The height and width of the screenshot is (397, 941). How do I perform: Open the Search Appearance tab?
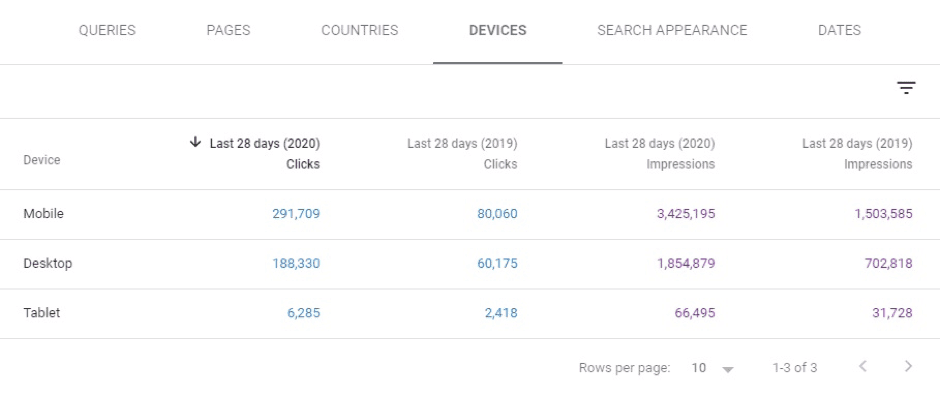tap(672, 31)
